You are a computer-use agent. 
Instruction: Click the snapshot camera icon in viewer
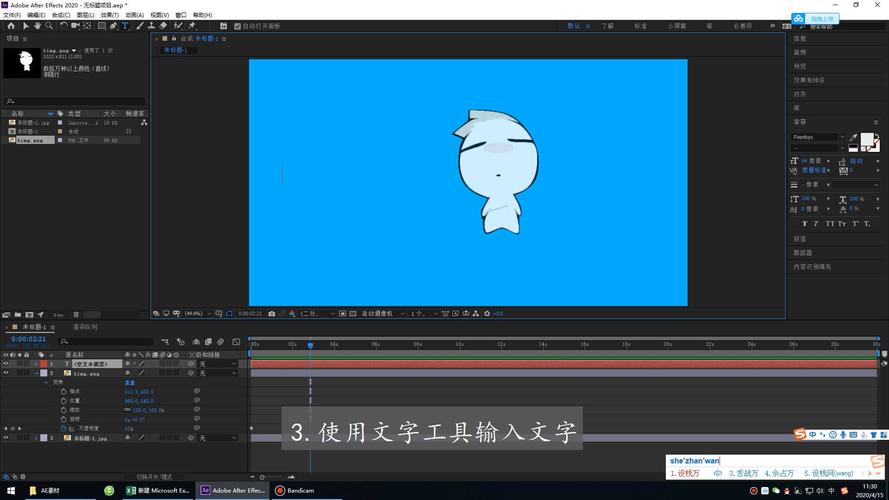click(x=272, y=313)
